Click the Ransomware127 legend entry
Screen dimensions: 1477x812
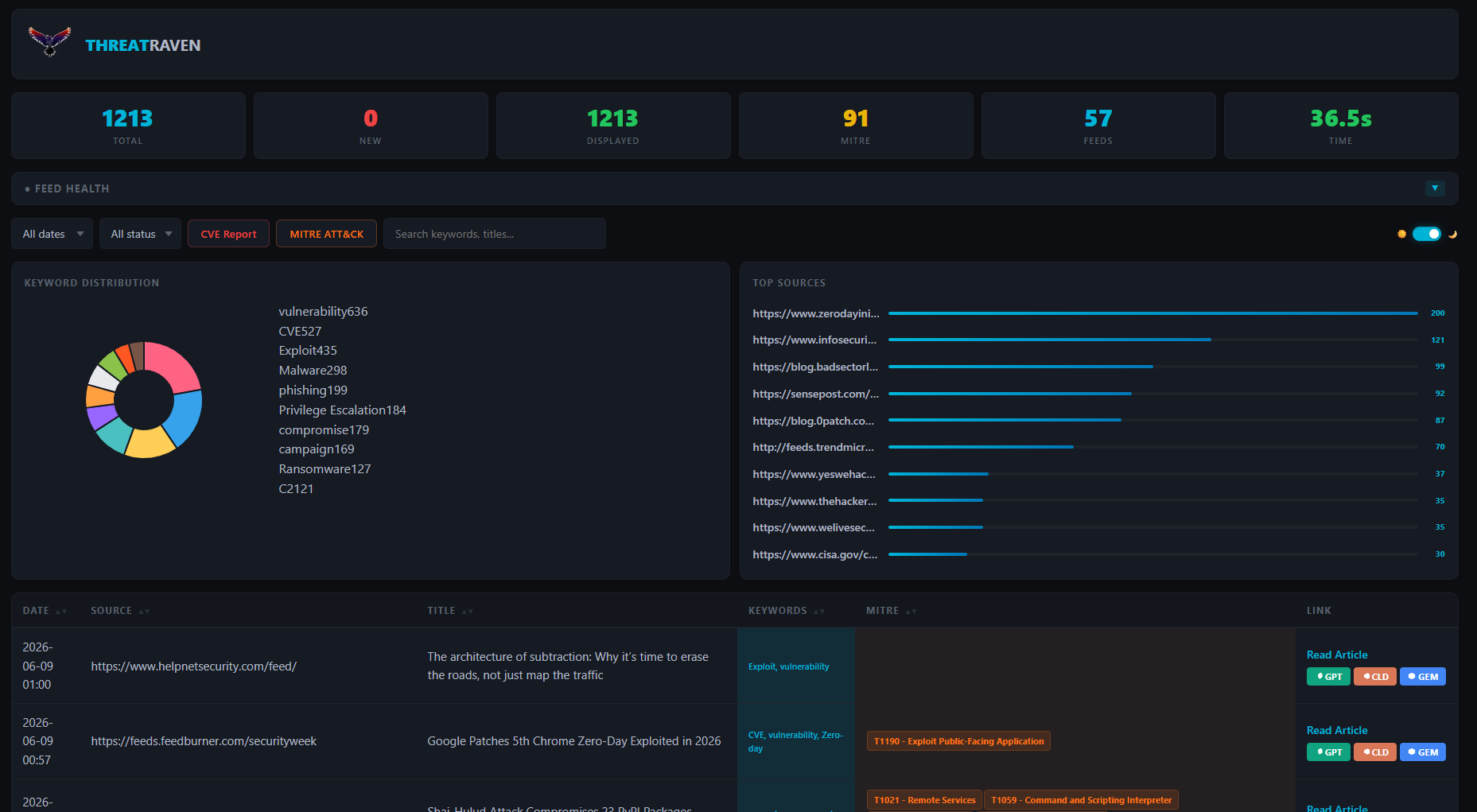point(325,469)
